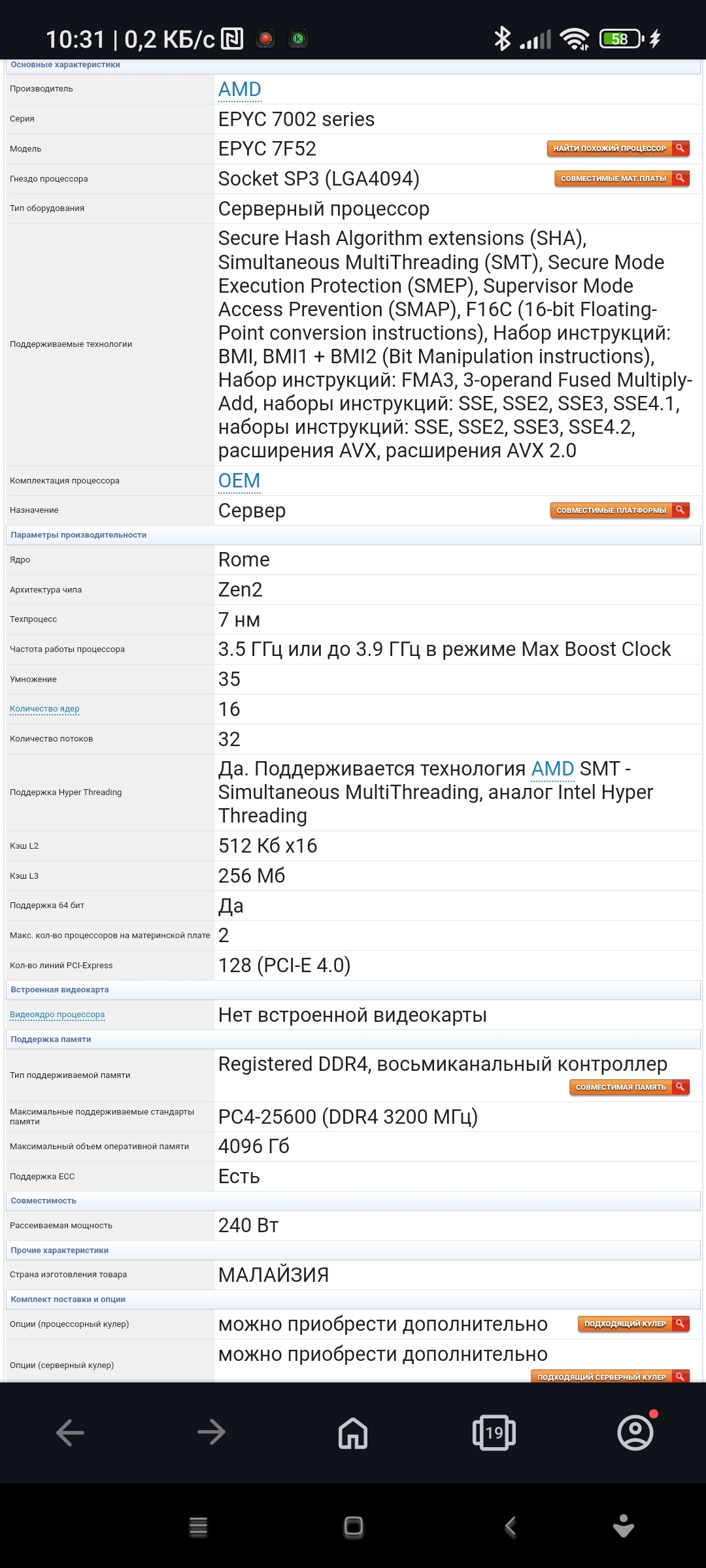Click the suitable server cooler button
This screenshot has width=706, height=1568.
[610, 1377]
